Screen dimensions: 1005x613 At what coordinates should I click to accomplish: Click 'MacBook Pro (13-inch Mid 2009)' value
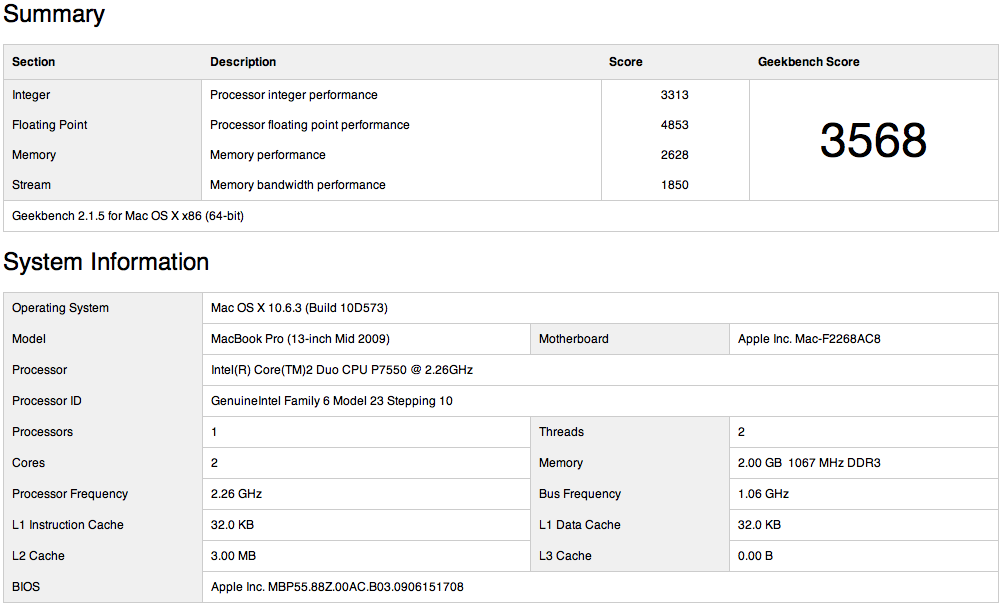click(300, 339)
